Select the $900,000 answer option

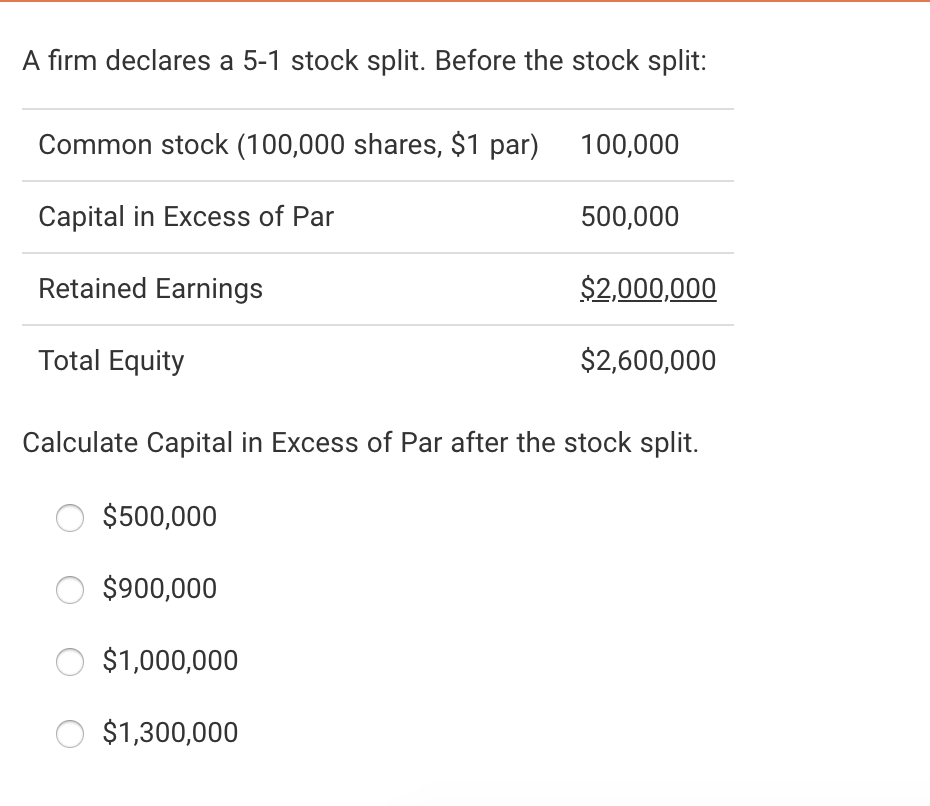point(70,590)
